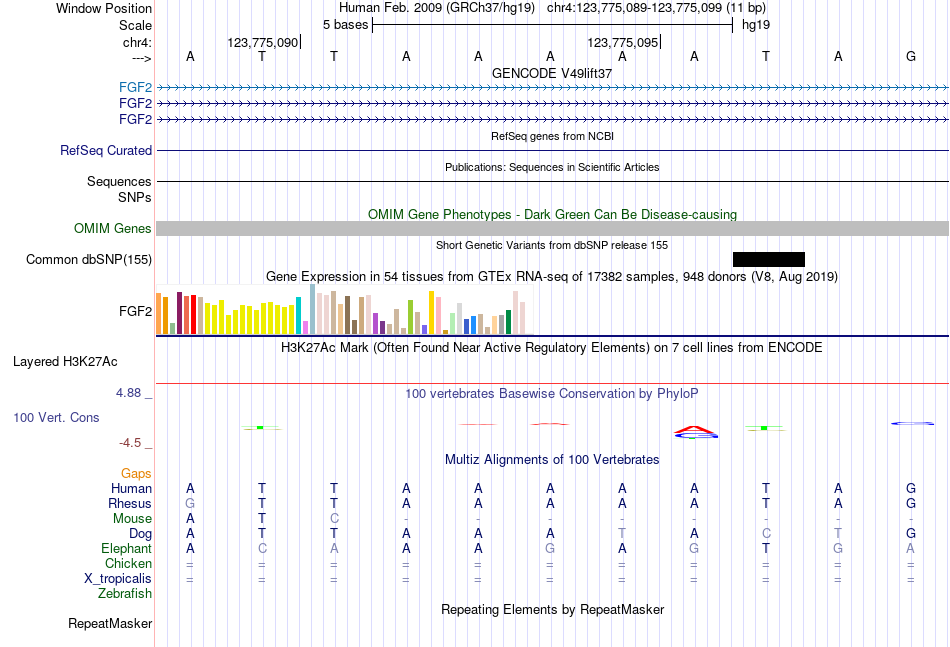The height and width of the screenshot is (647, 950).
Task: Click the RepeatMasker track label
Action: 110,623
